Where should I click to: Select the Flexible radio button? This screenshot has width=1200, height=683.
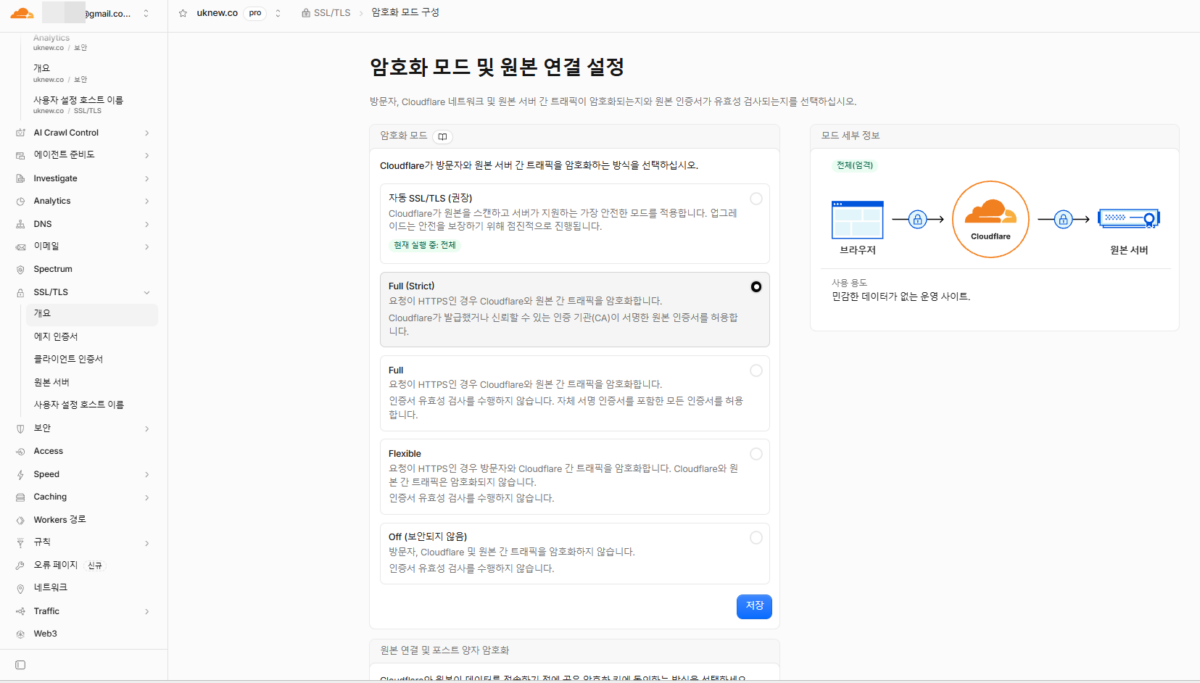(756, 454)
